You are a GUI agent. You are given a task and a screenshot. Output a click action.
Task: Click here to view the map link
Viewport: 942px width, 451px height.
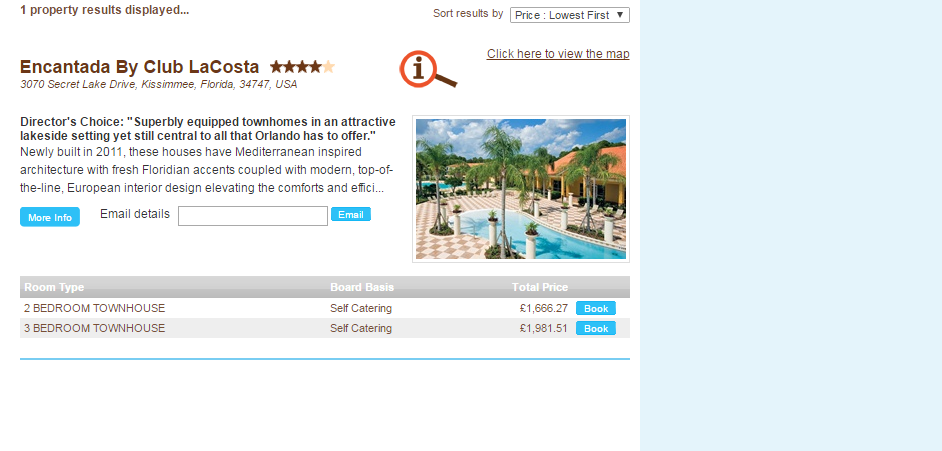(558, 54)
